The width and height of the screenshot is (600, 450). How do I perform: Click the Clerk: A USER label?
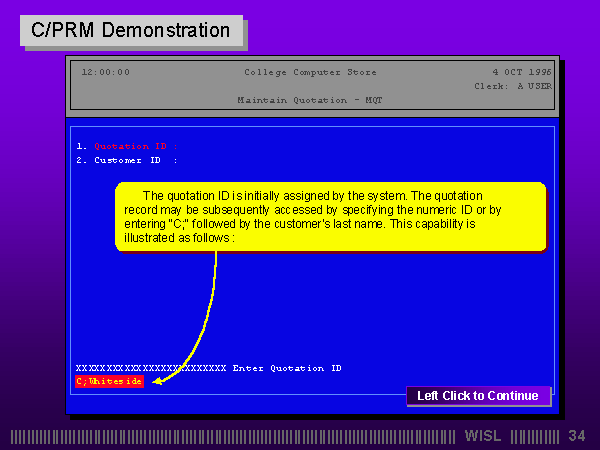click(x=512, y=86)
